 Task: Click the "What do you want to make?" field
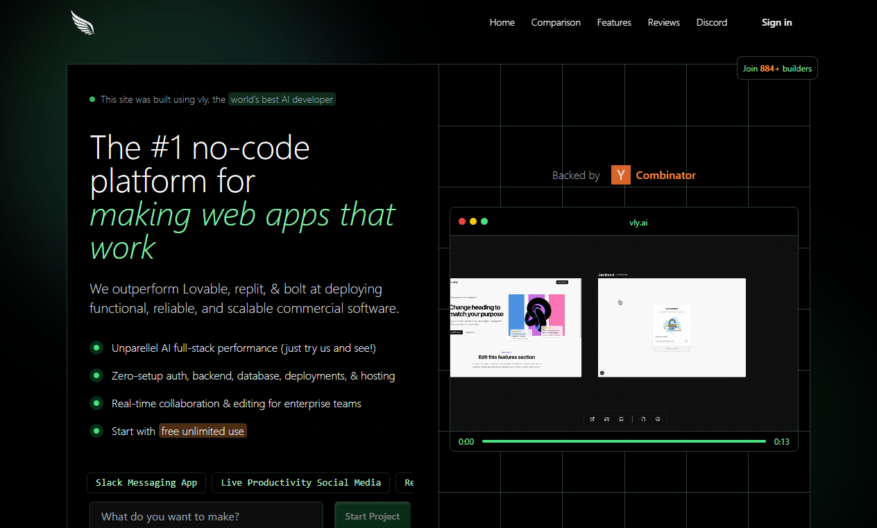coord(206,515)
